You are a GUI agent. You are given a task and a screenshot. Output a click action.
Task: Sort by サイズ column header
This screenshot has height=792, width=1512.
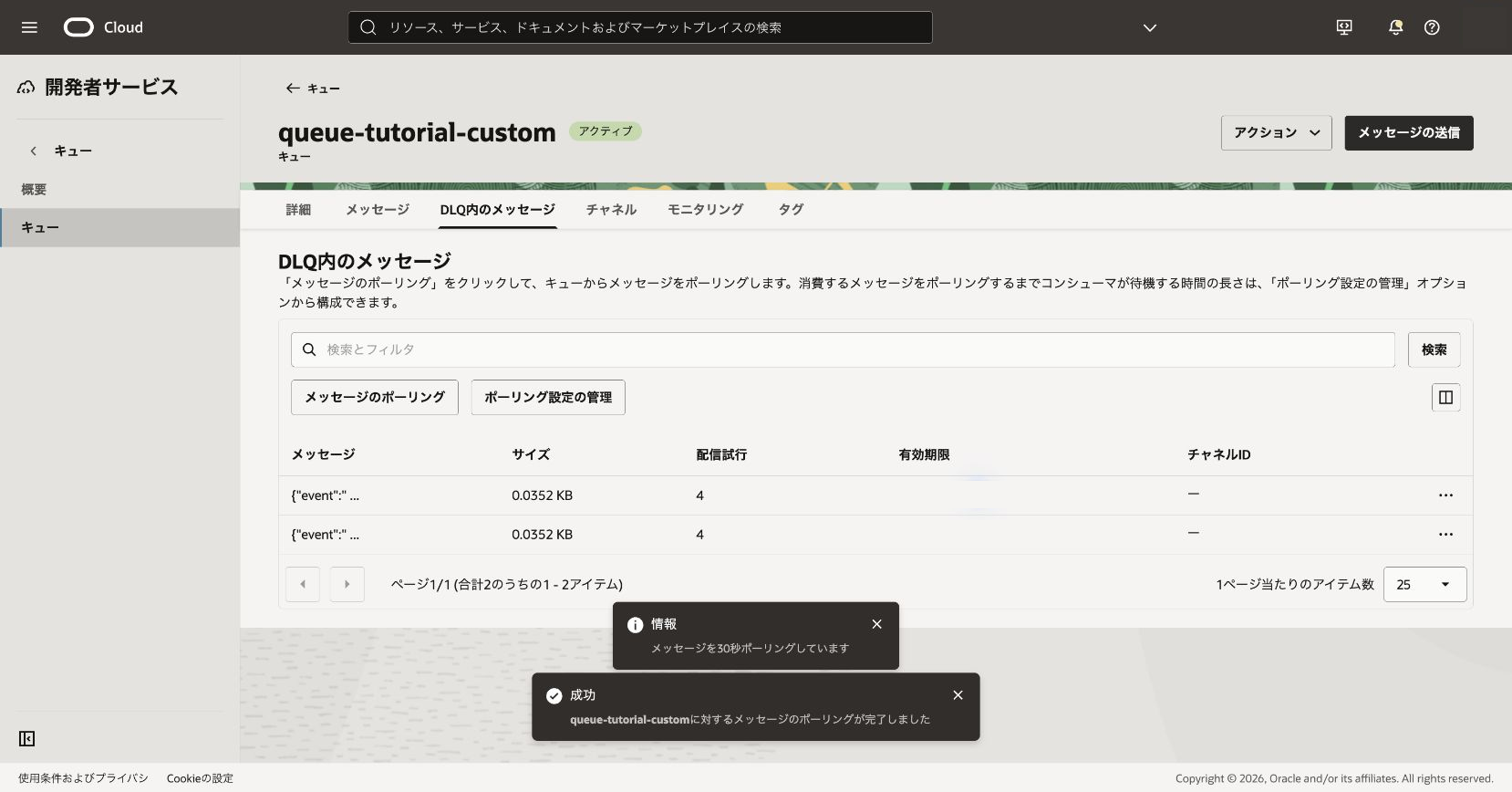tap(531, 454)
